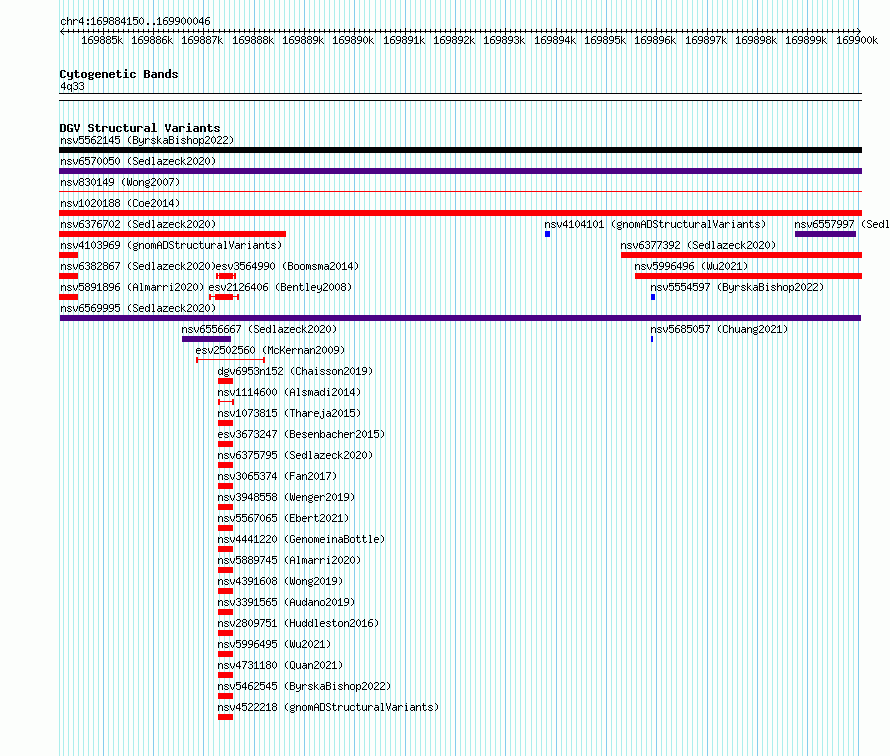Open nsv4441220 (GenomeinaBottle) label

click(301, 539)
